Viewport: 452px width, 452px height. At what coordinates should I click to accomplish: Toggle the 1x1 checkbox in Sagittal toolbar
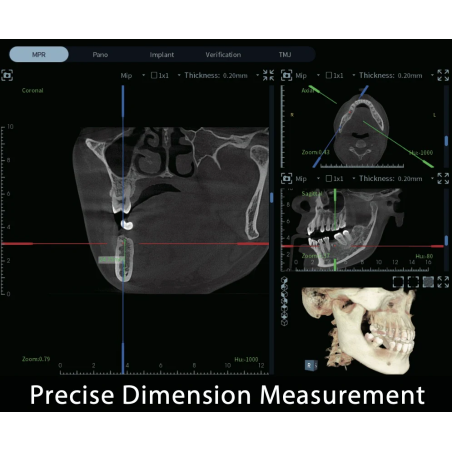329,179
